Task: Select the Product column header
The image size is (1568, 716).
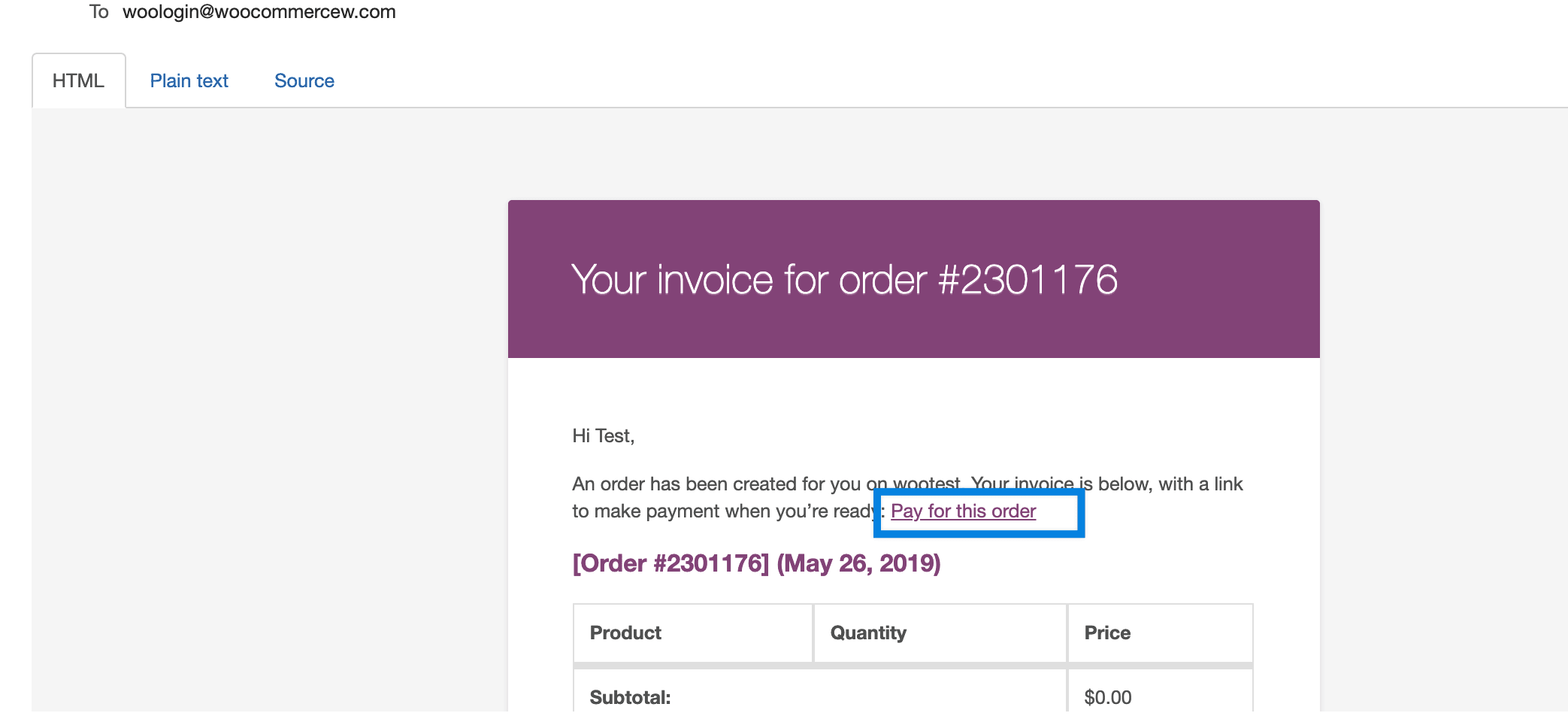Action: click(625, 633)
